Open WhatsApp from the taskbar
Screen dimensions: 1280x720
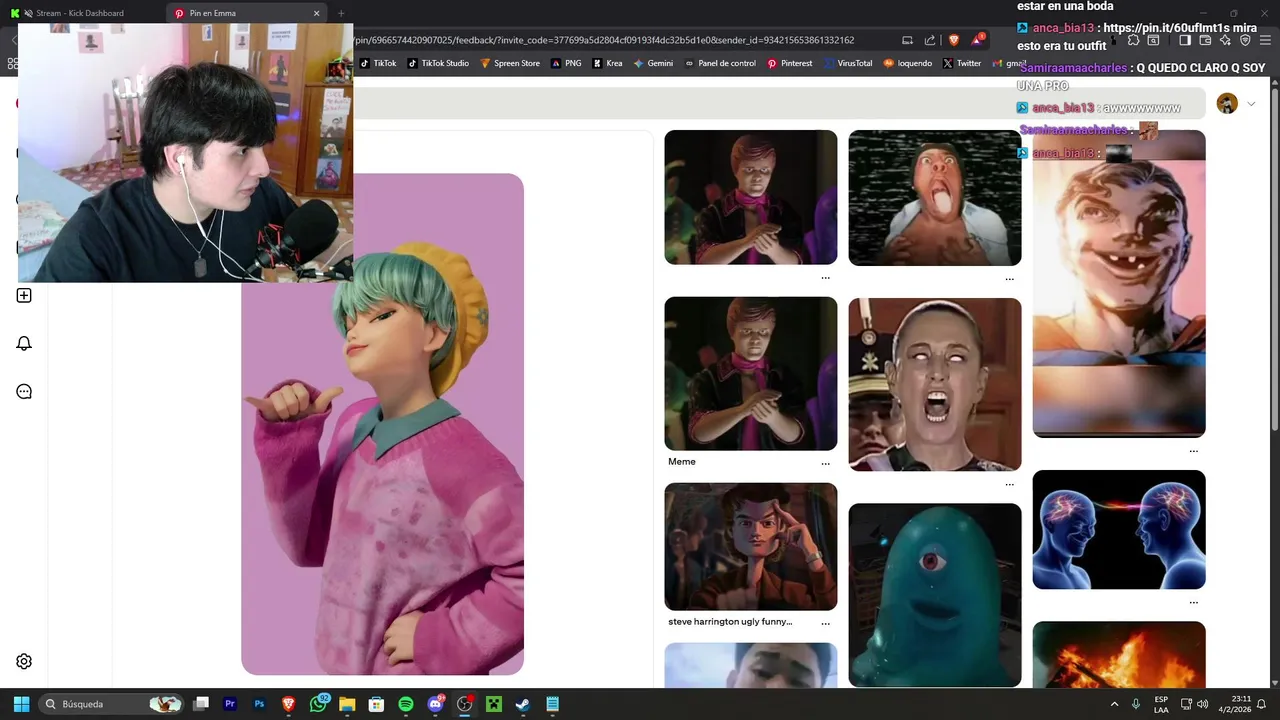click(319, 704)
